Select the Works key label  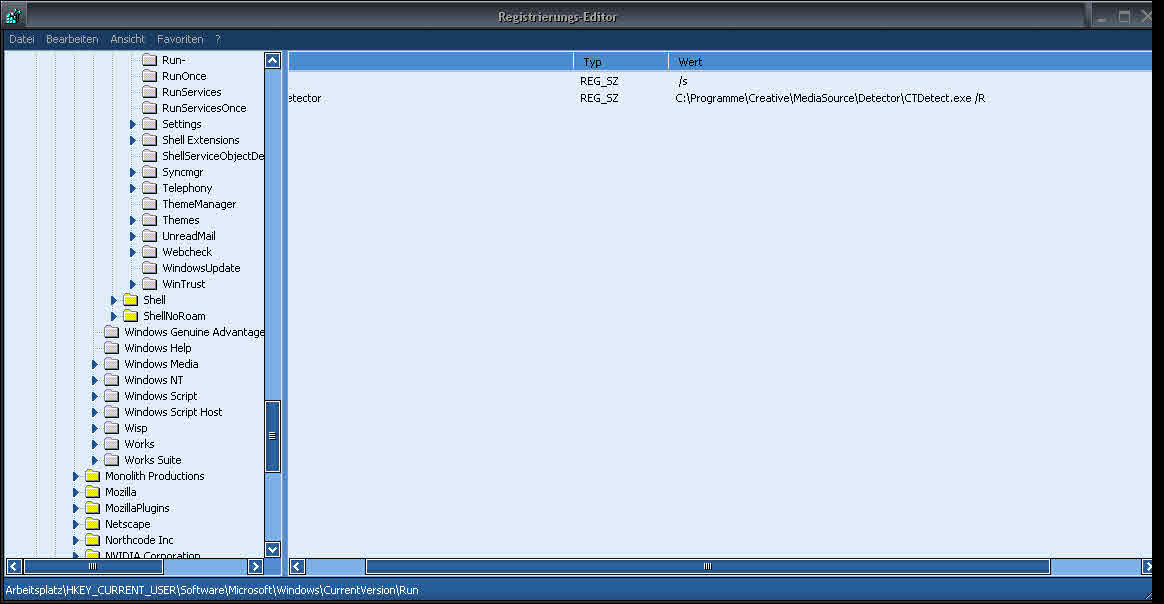tap(139, 444)
